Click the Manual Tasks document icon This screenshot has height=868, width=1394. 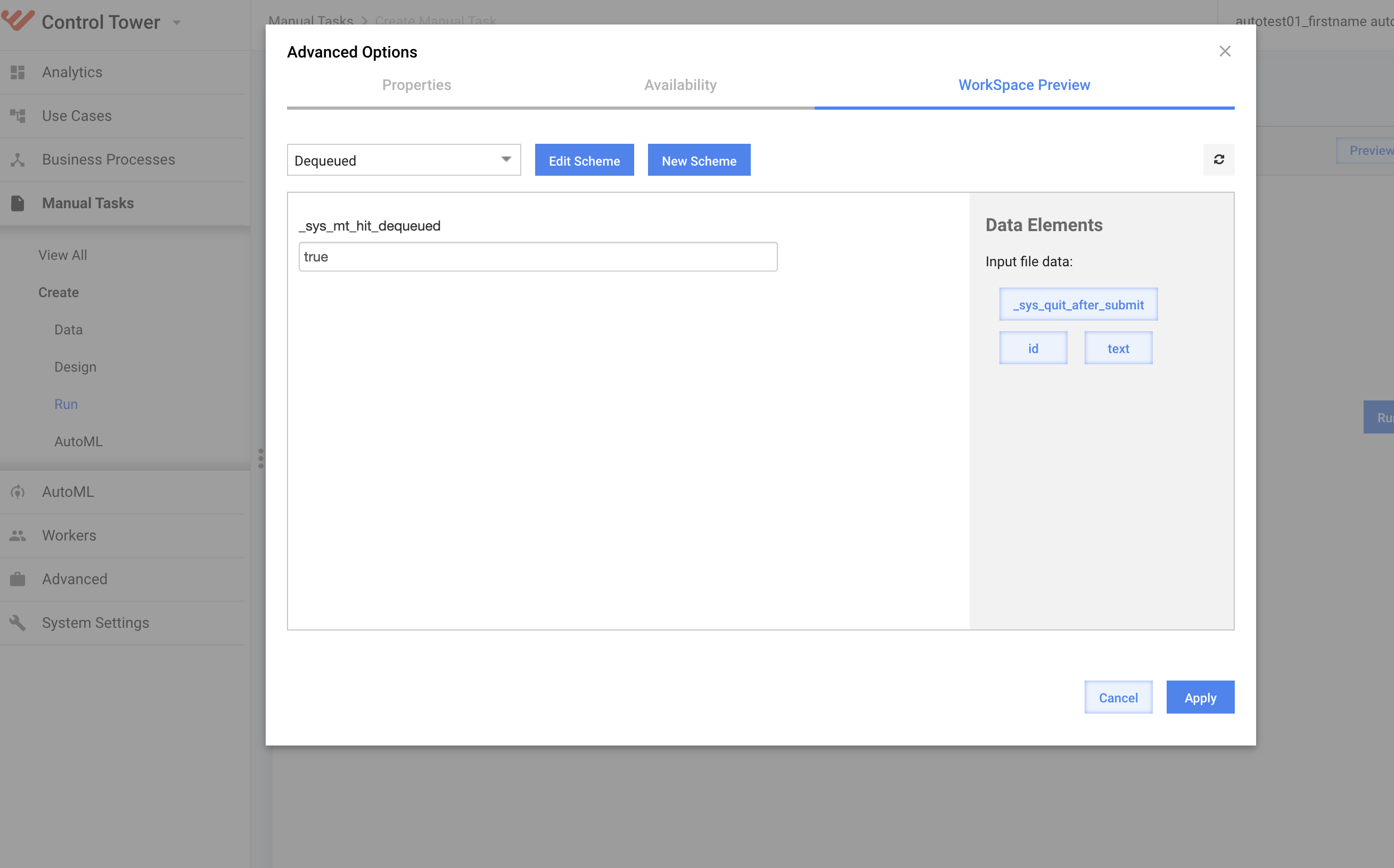pyautogui.click(x=18, y=203)
